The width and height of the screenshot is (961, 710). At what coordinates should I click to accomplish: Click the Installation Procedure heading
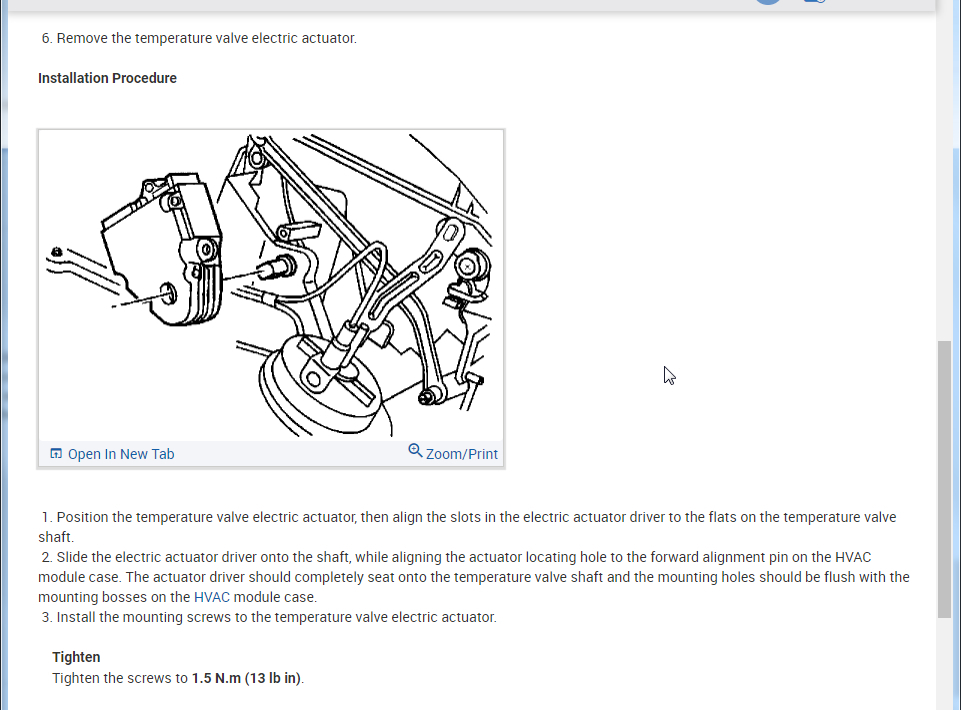point(107,78)
